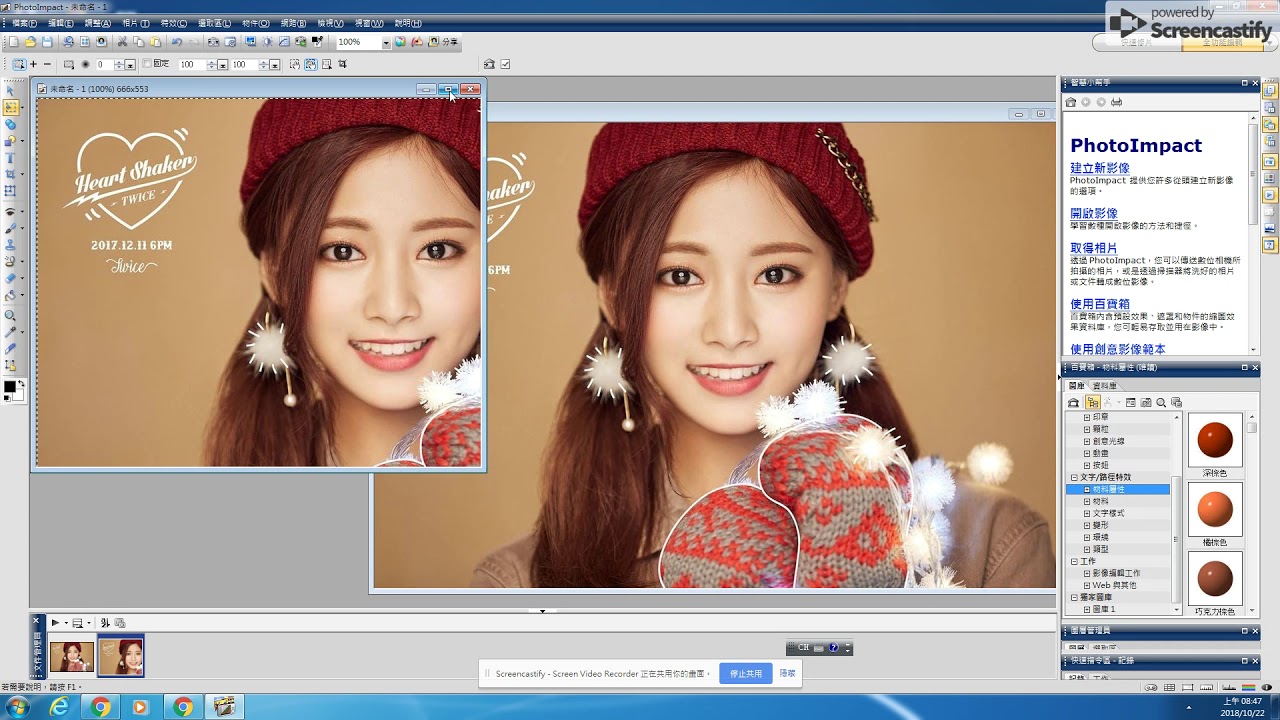Select the Transform tool in toolbox

click(11, 190)
